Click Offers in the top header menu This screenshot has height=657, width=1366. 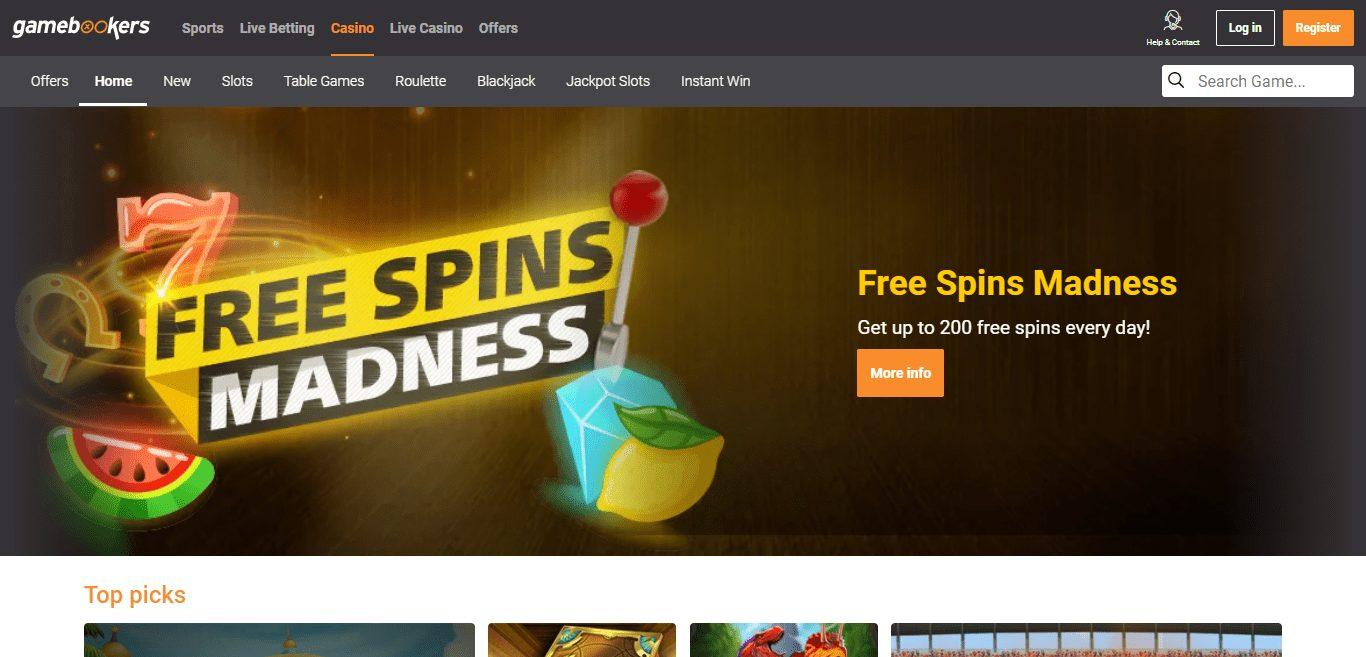pos(498,28)
